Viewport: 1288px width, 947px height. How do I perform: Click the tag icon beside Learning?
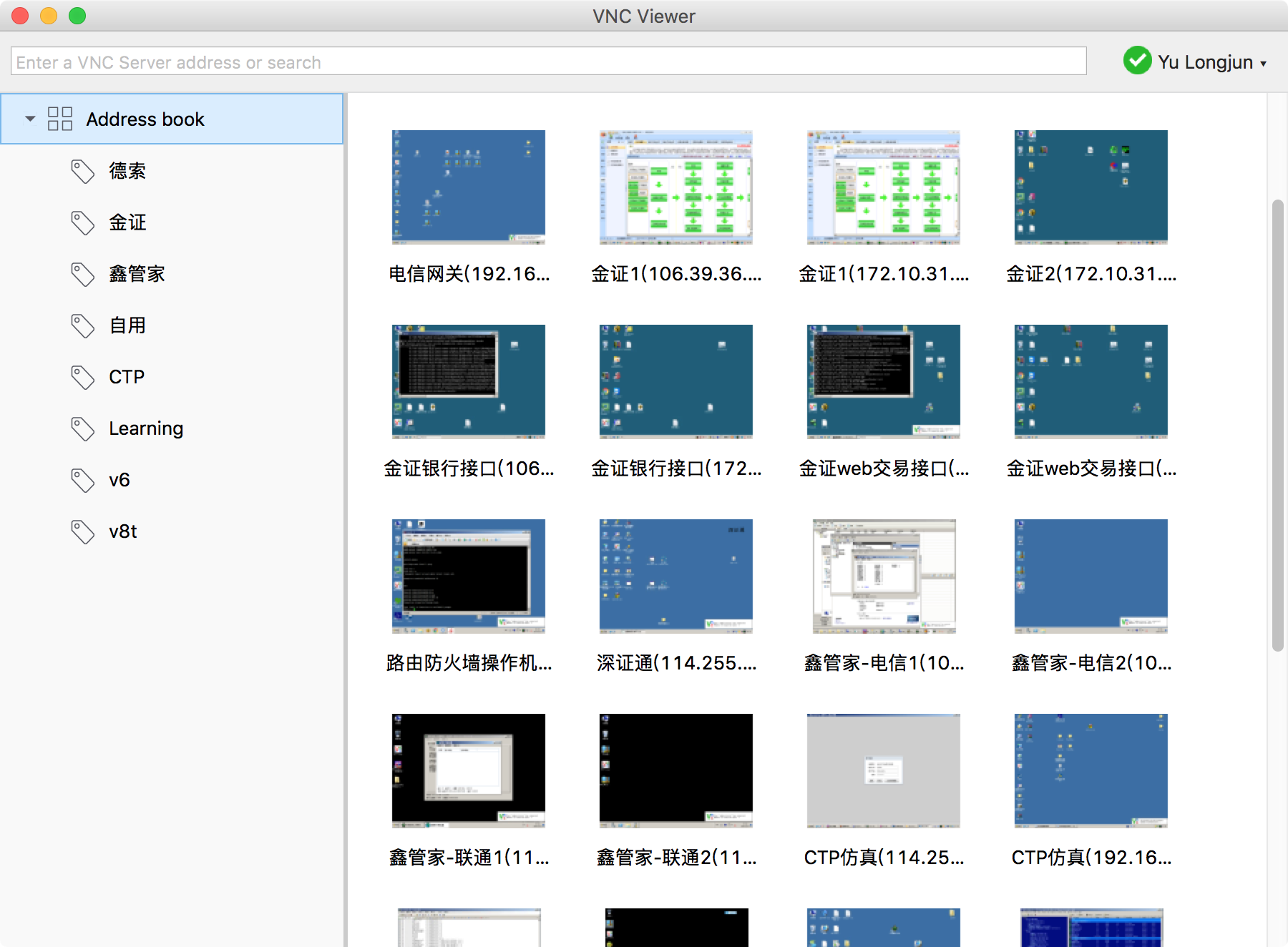click(x=83, y=428)
